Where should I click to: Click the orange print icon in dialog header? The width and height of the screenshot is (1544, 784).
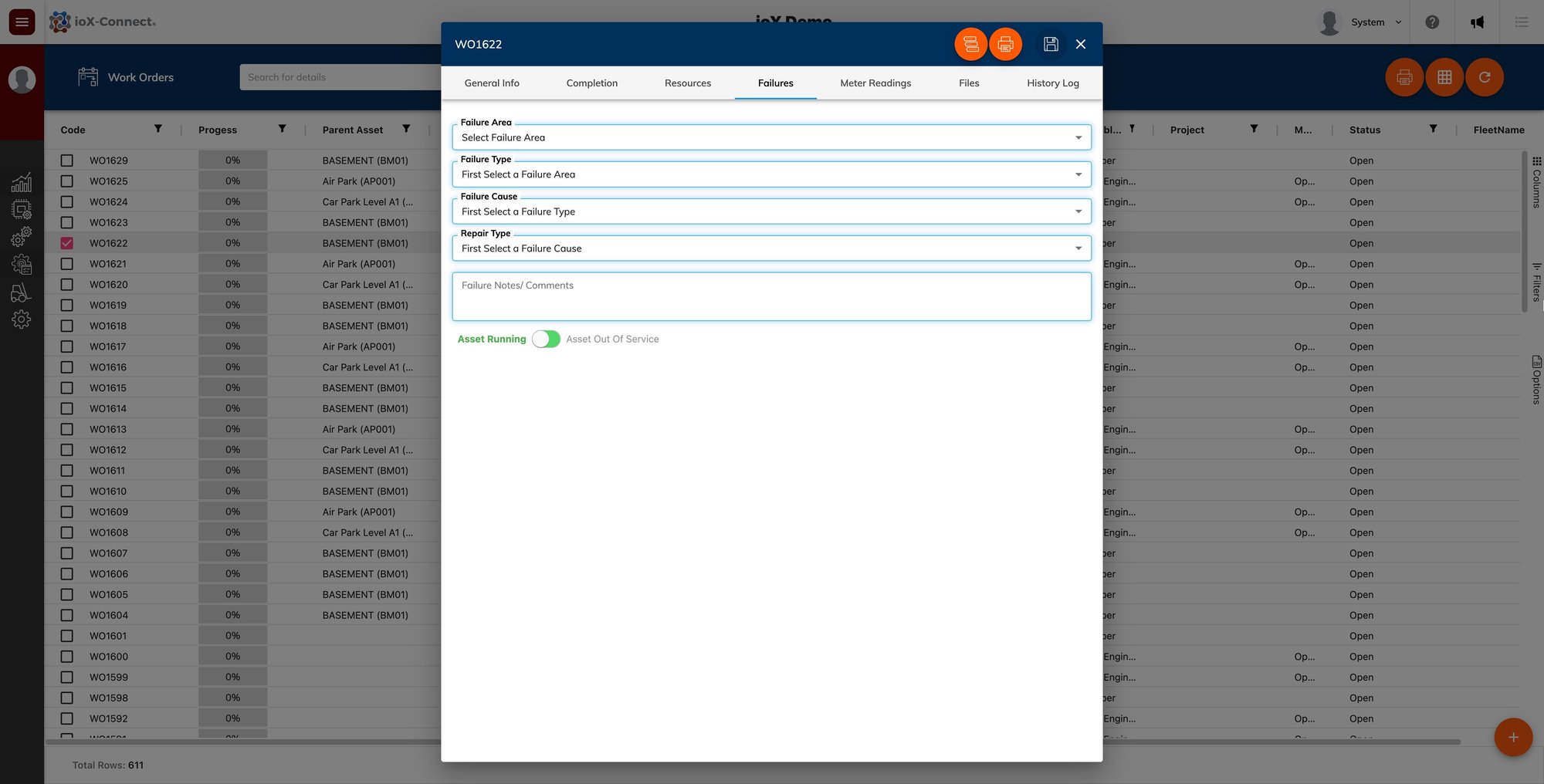click(1005, 44)
